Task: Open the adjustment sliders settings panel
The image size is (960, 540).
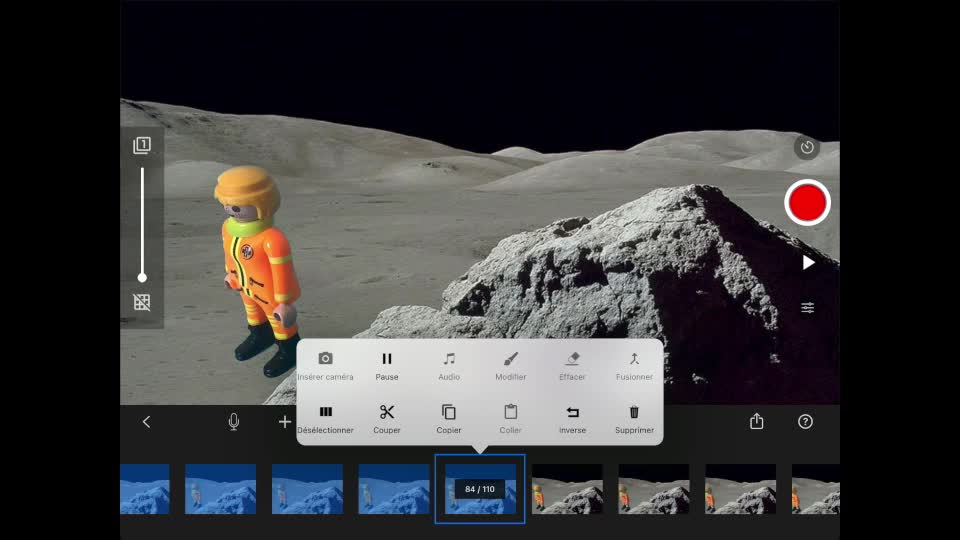Action: (808, 308)
